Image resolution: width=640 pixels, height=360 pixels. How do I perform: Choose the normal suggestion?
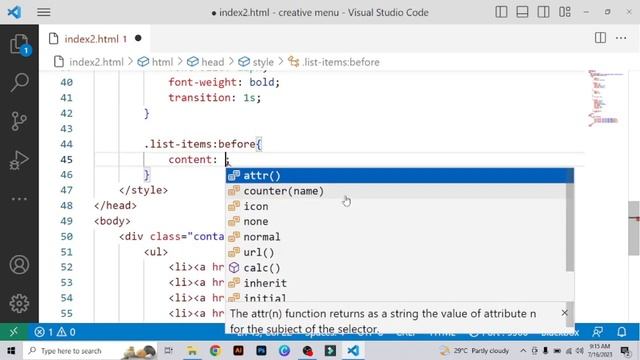(x=397, y=237)
